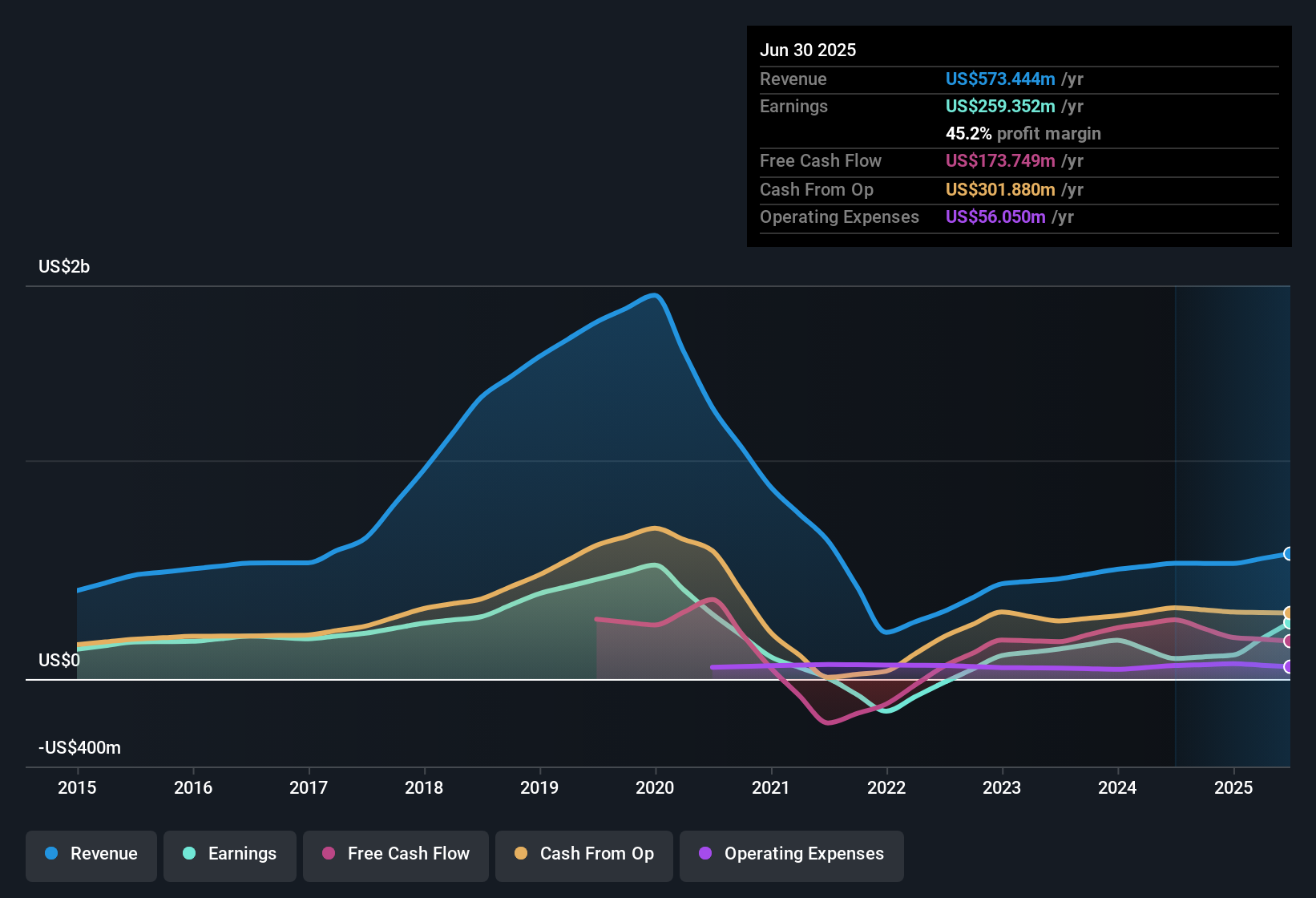The image size is (1316, 898).
Task: Click the Cash From Op endpoint circle
Action: (x=1289, y=613)
